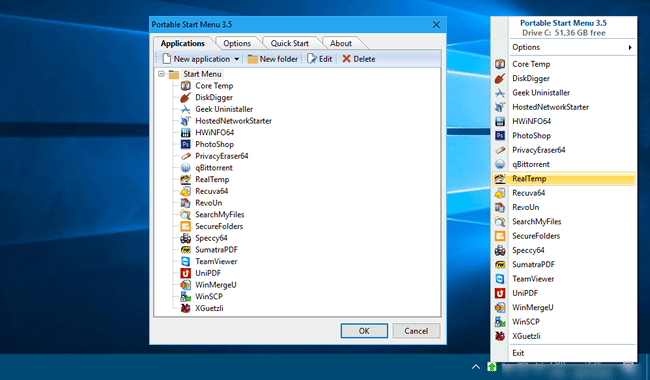Switch to the Quick Start tab
Viewport: 650px width, 380px height.
(290, 44)
